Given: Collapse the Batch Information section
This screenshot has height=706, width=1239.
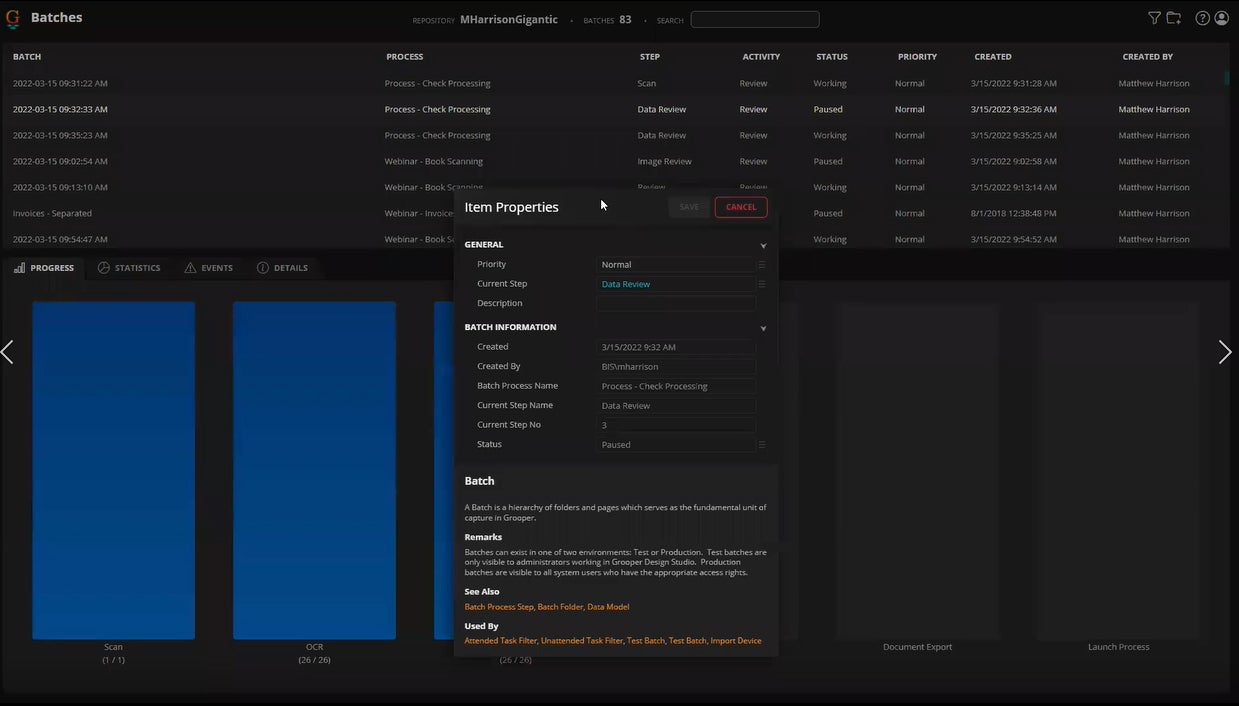Looking at the screenshot, I should (763, 327).
